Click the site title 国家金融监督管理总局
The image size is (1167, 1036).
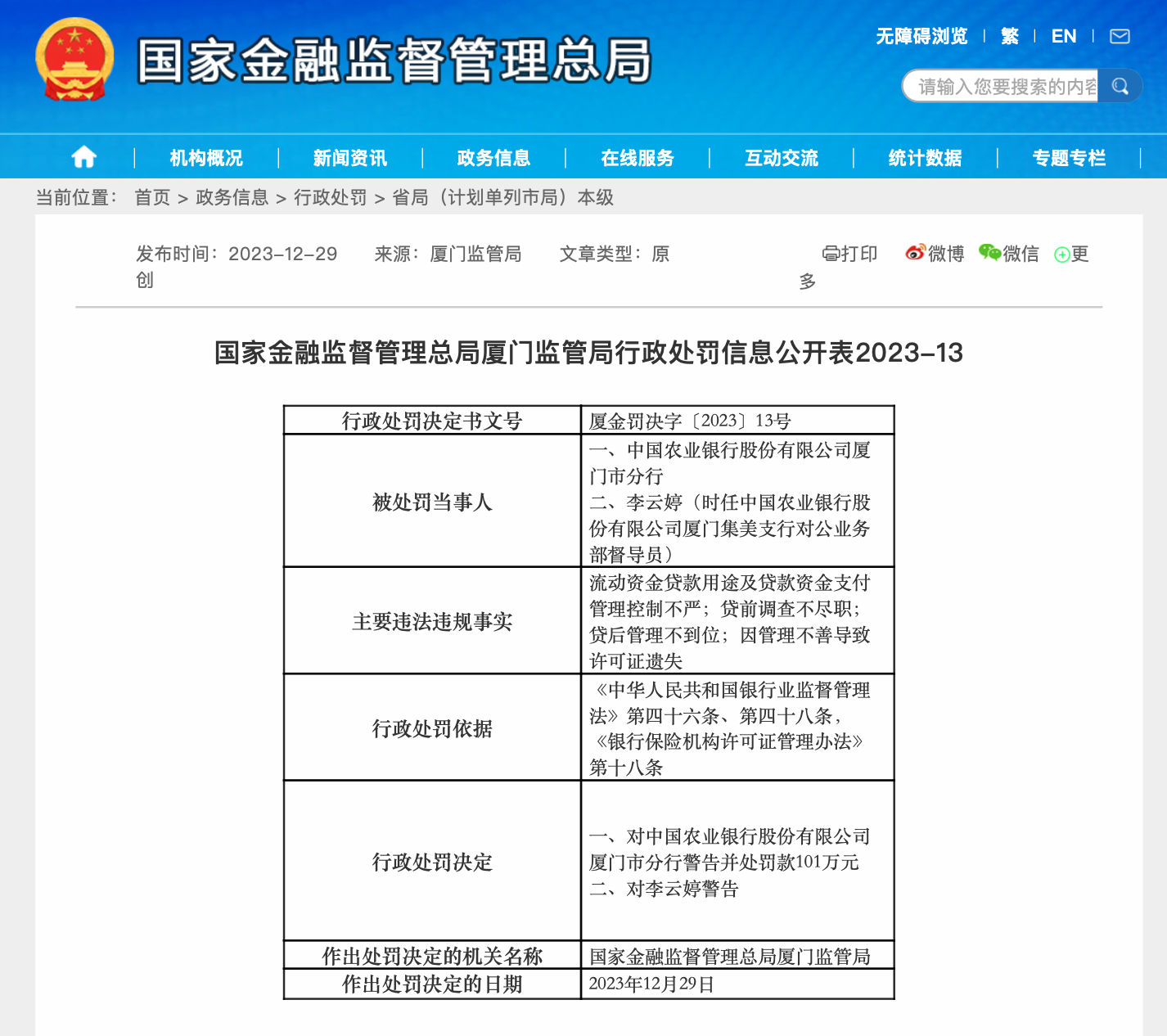click(394, 61)
